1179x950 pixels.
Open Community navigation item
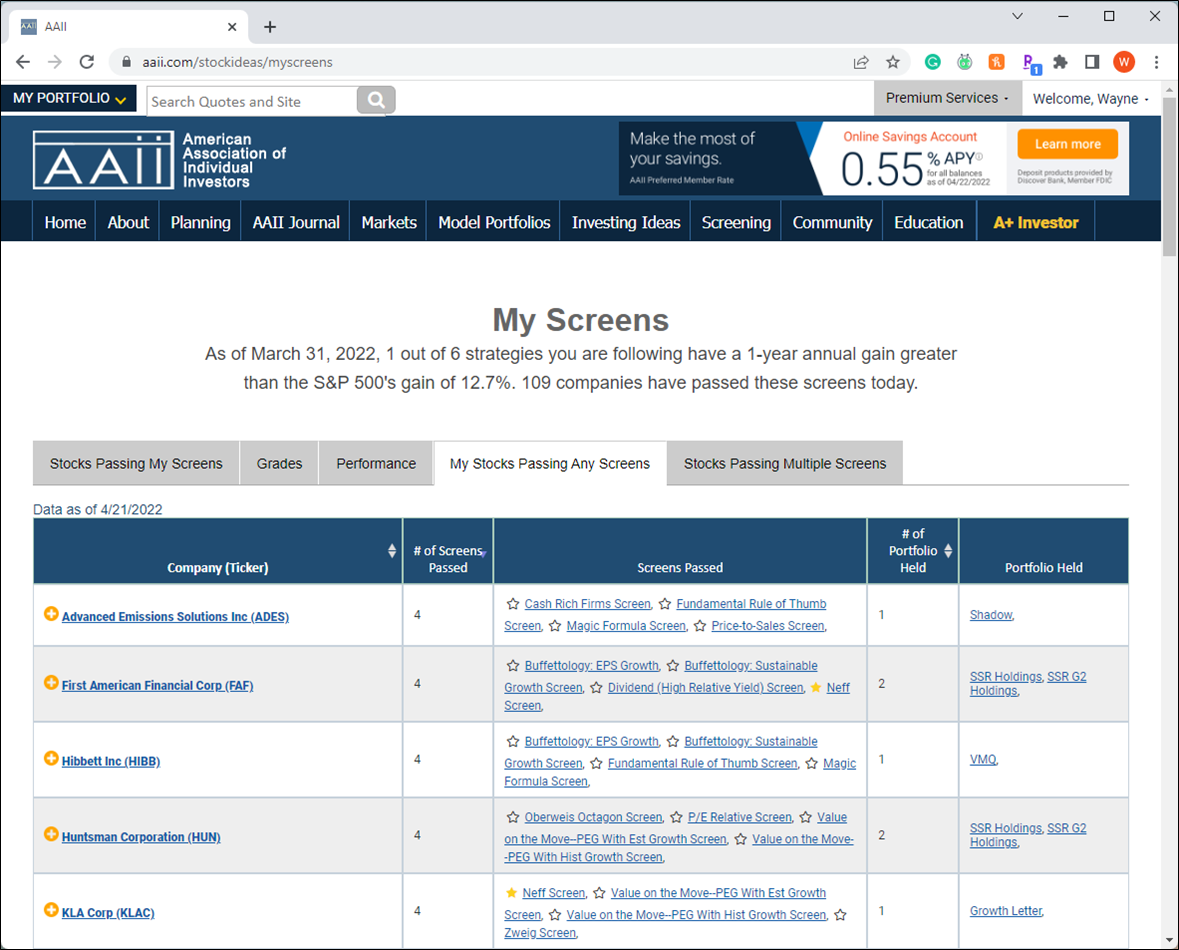point(832,223)
